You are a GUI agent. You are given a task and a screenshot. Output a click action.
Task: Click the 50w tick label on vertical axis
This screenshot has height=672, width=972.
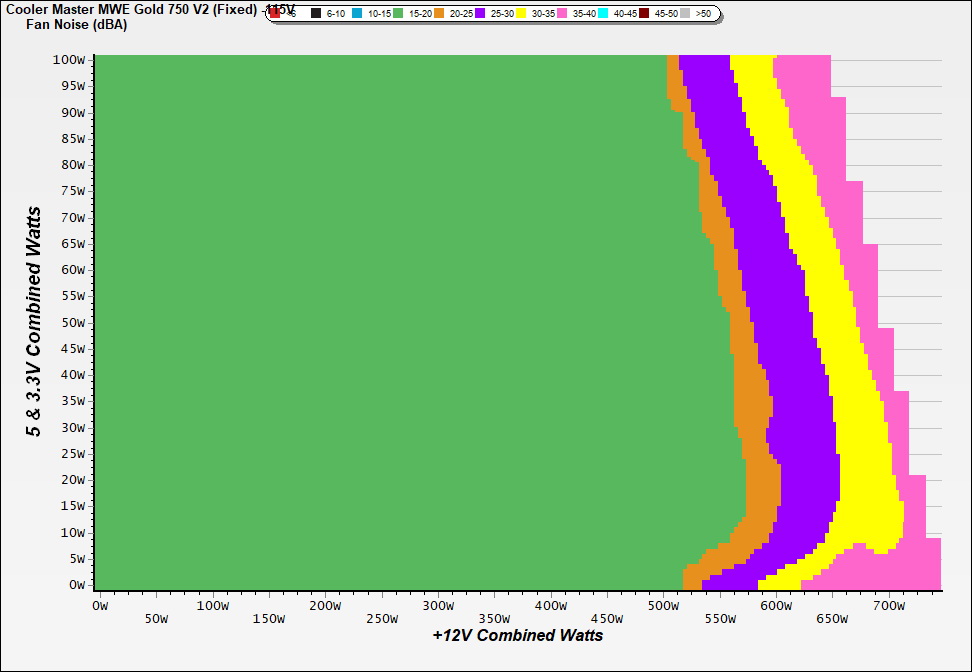(x=72, y=323)
